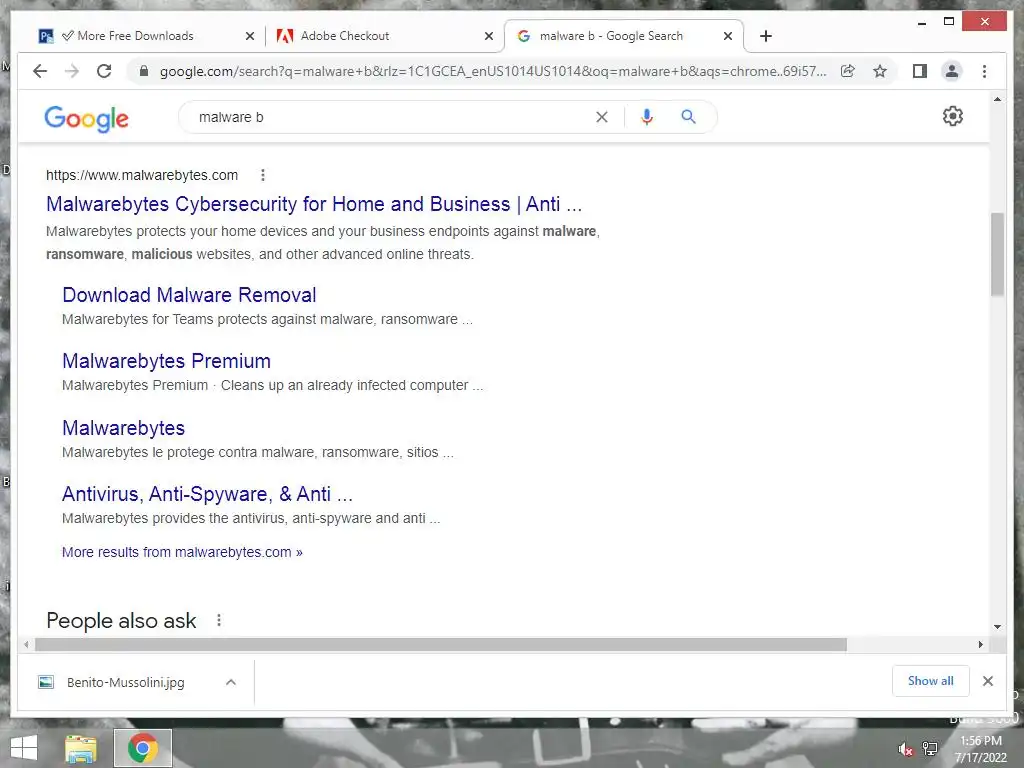Click the scroll down arrow

(997, 627)
